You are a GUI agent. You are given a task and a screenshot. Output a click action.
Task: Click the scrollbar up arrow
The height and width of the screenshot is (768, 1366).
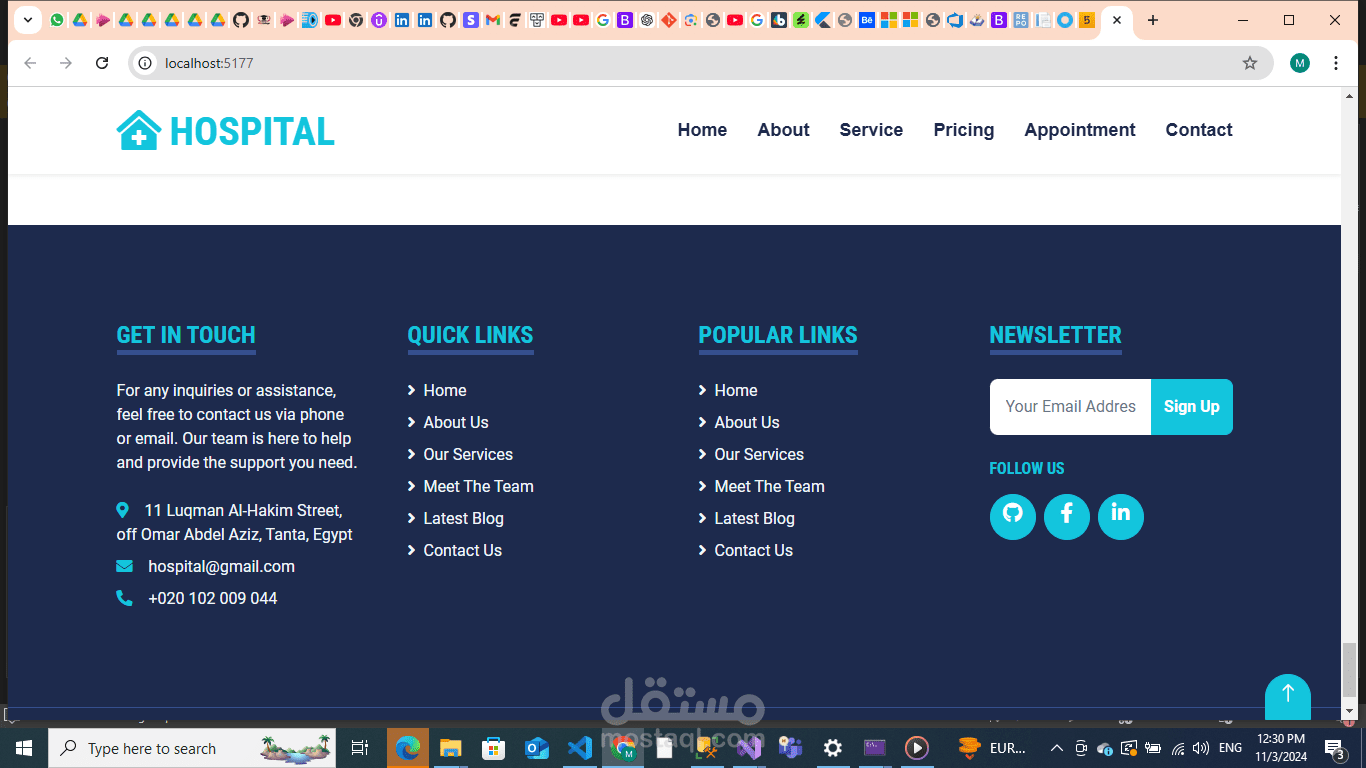click(x=1349, y=96)
